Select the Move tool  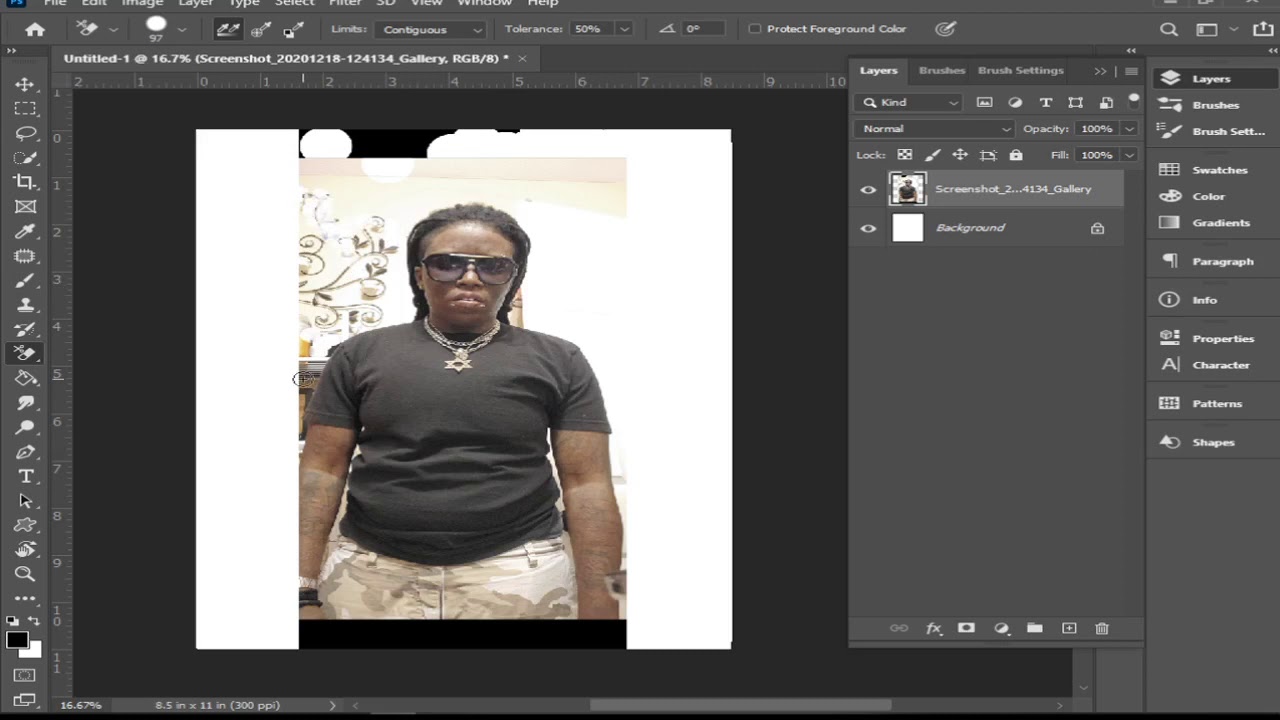point(25,85)
